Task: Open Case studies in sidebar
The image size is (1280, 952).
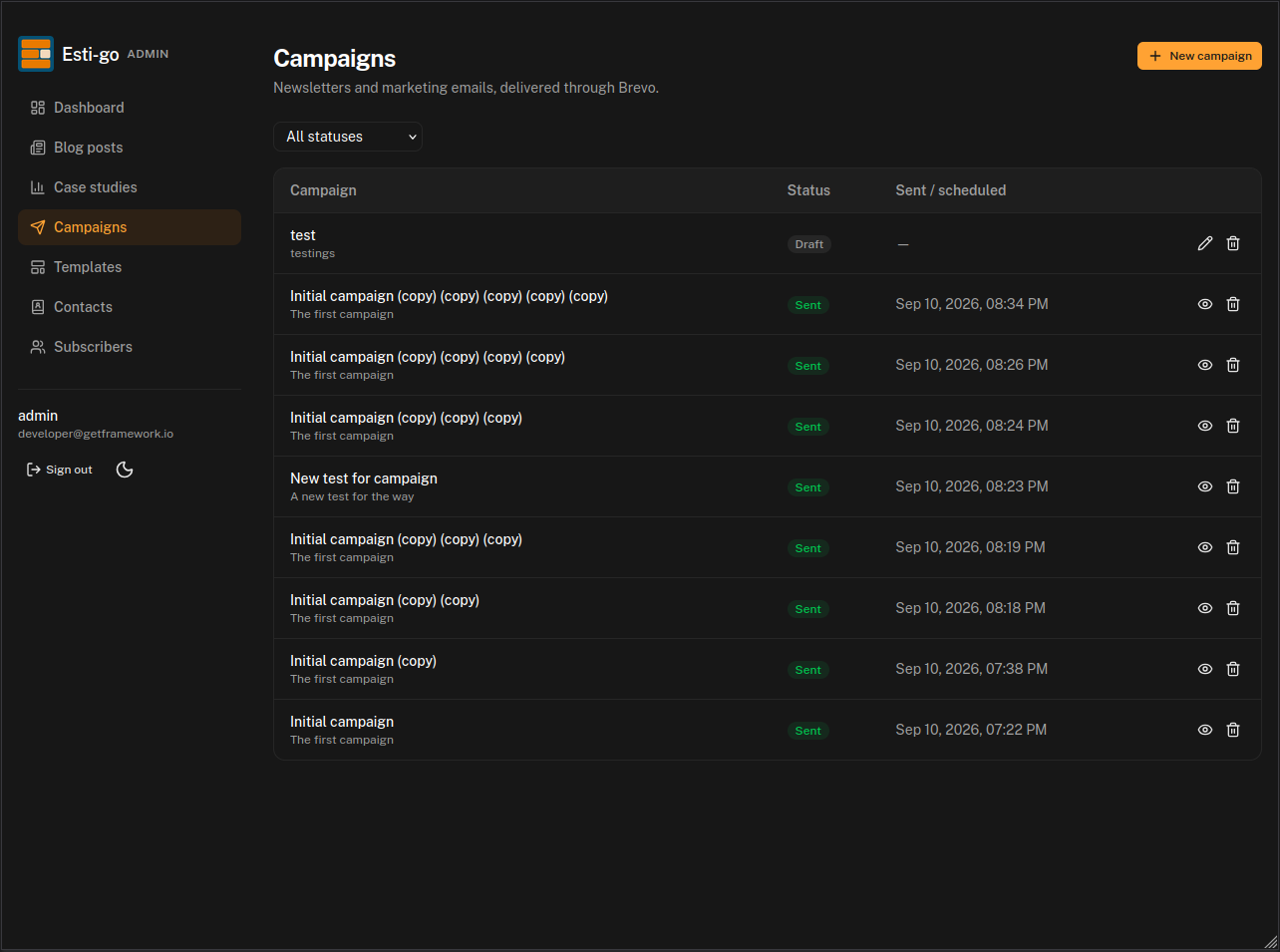Action: point(130,187)
